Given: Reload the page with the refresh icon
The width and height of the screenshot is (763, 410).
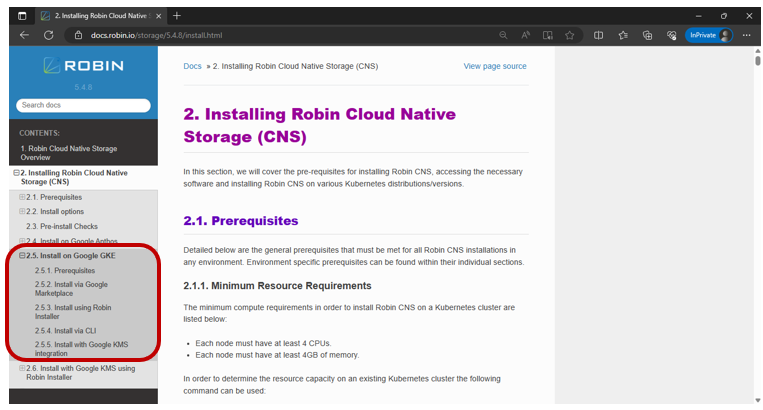Looking at the screenshot, I should 49,35.
